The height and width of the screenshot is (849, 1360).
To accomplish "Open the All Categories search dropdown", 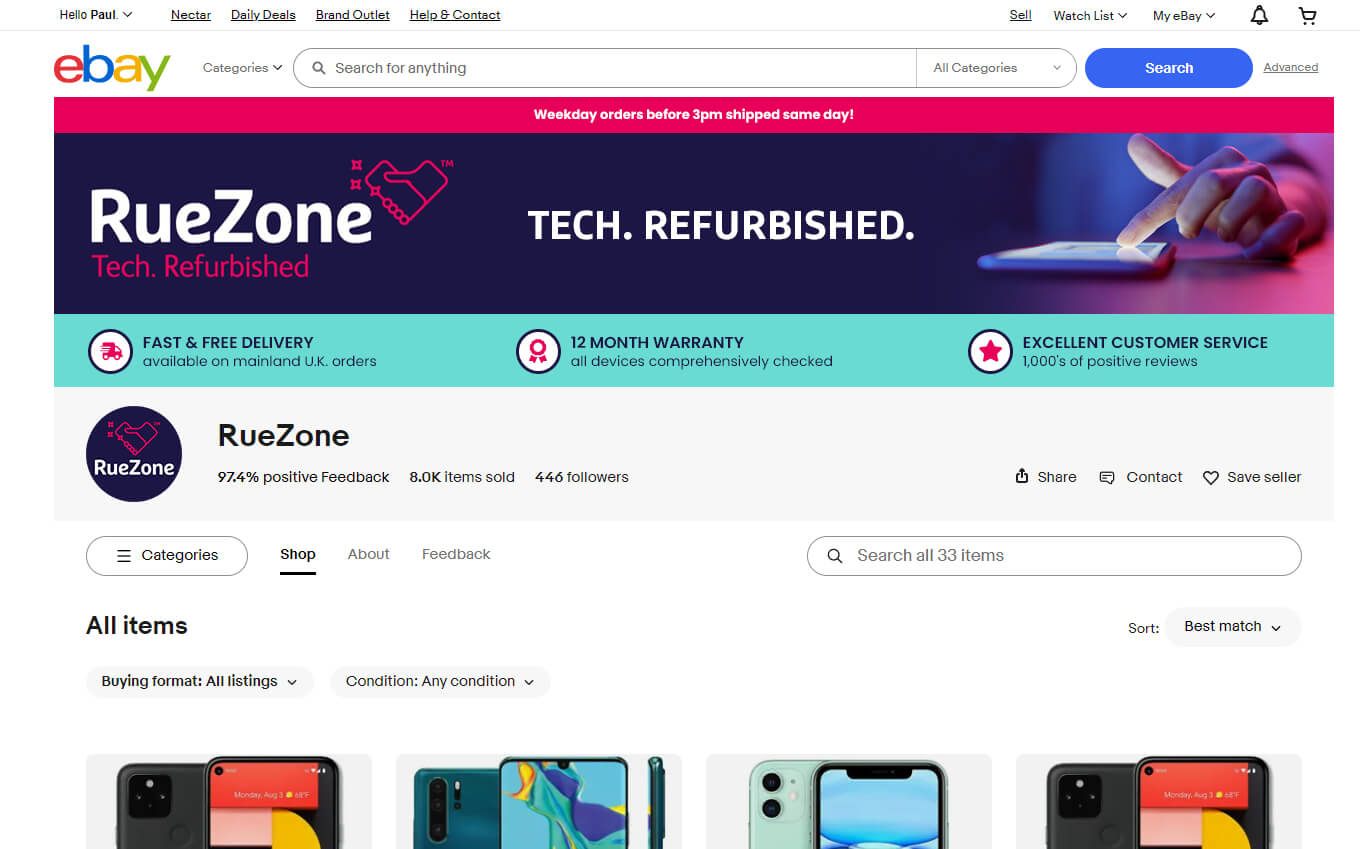I will (996, 68).
